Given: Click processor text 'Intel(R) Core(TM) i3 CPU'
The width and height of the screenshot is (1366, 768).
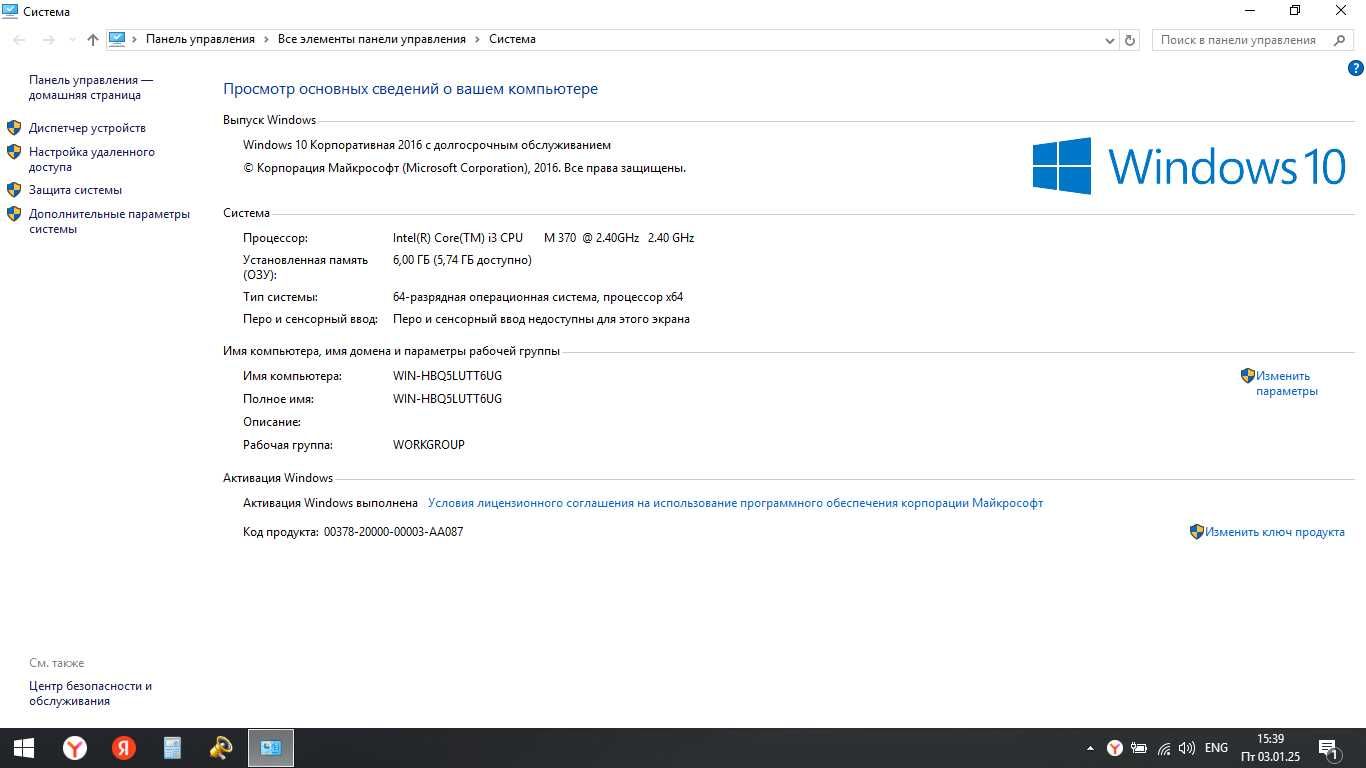Looking at the screenshot, I should 458,238.
